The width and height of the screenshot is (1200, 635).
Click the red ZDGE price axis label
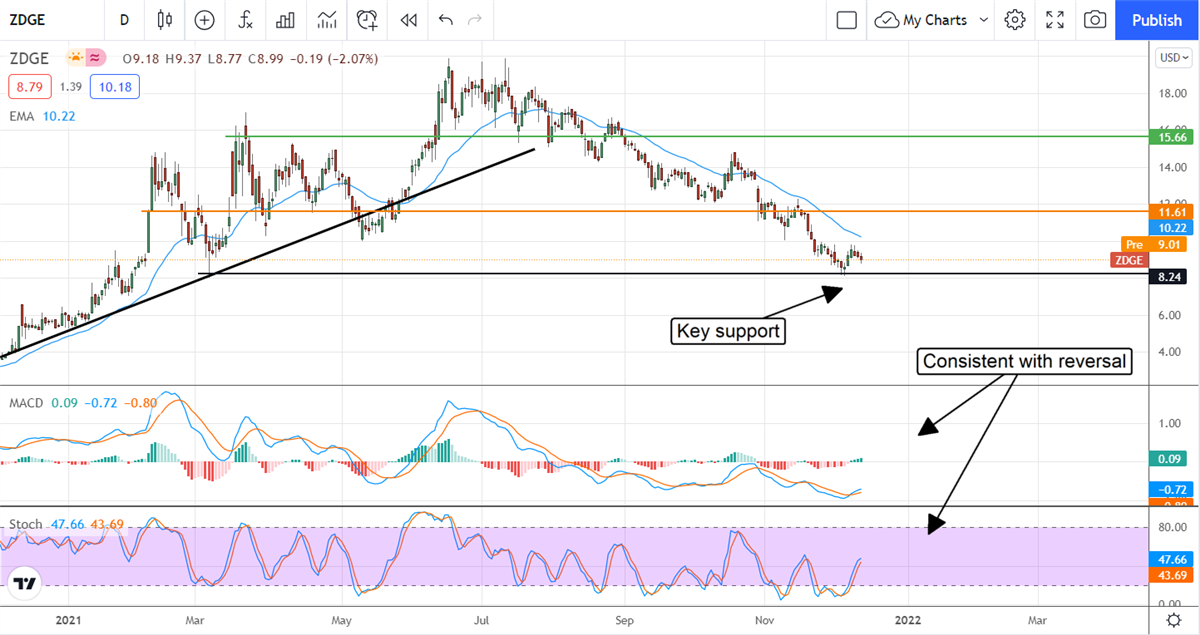[x=1129, y=260]
